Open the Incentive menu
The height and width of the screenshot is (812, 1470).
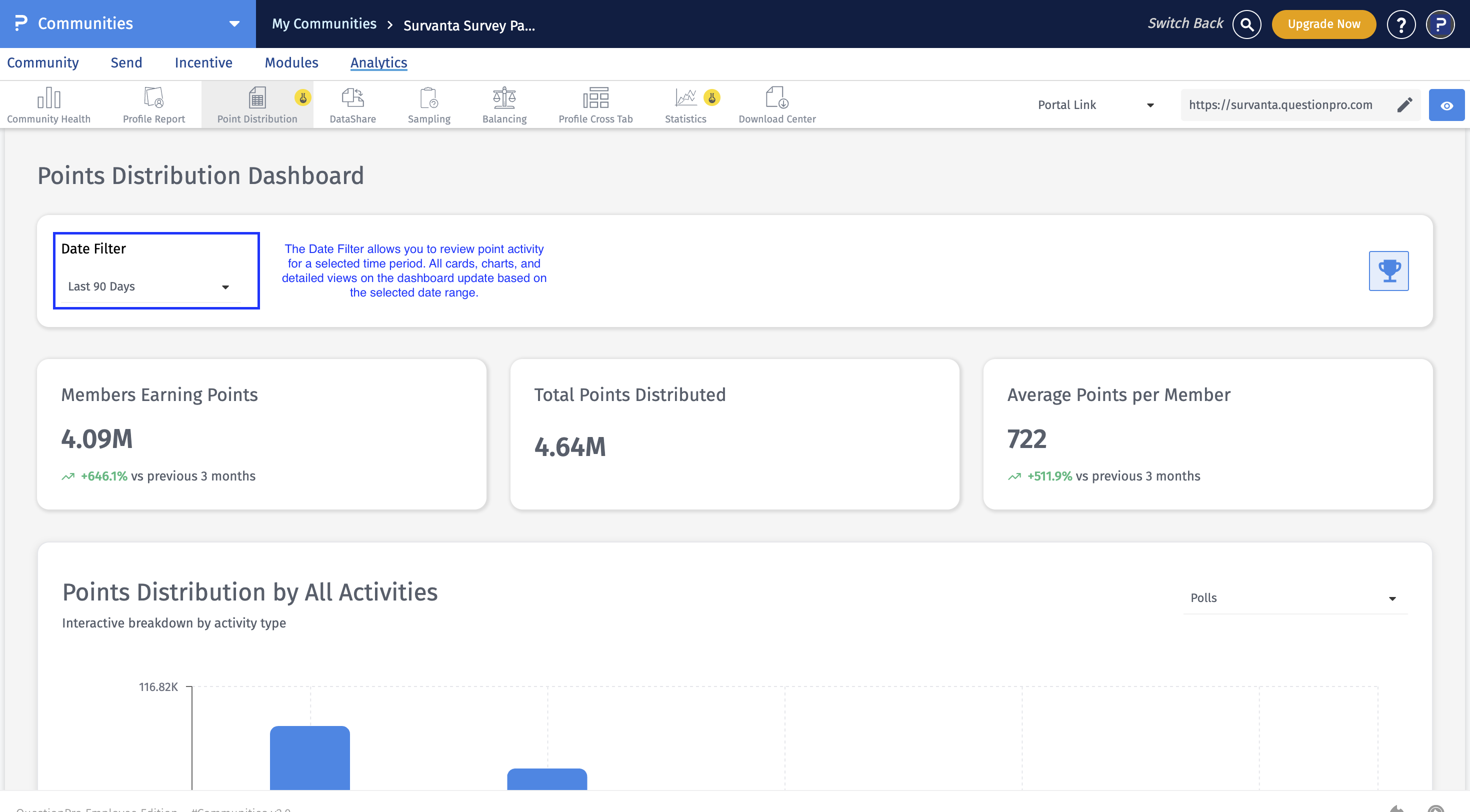click(x=203, y=63)
